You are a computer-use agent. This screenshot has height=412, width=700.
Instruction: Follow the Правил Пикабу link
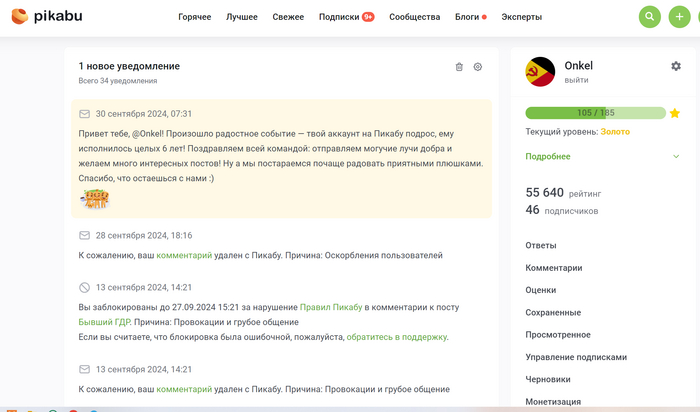coord(331,307)
